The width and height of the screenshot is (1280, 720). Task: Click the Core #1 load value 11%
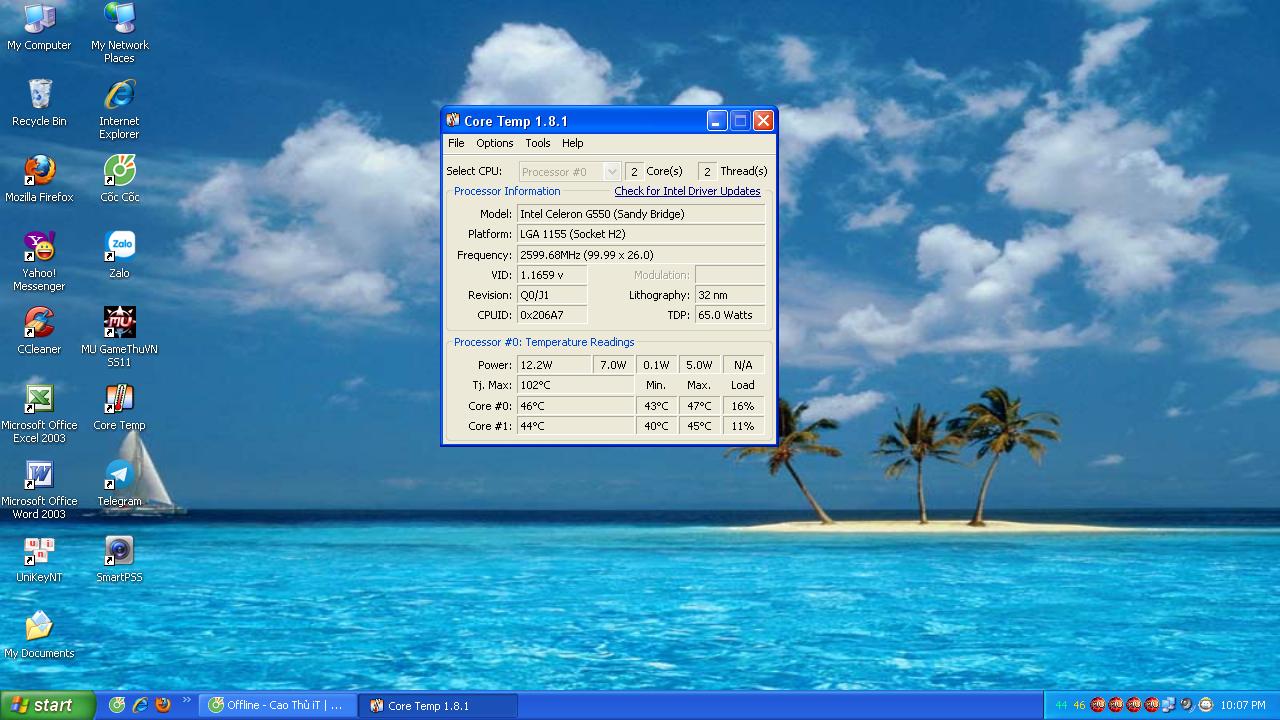click(743, 426)
